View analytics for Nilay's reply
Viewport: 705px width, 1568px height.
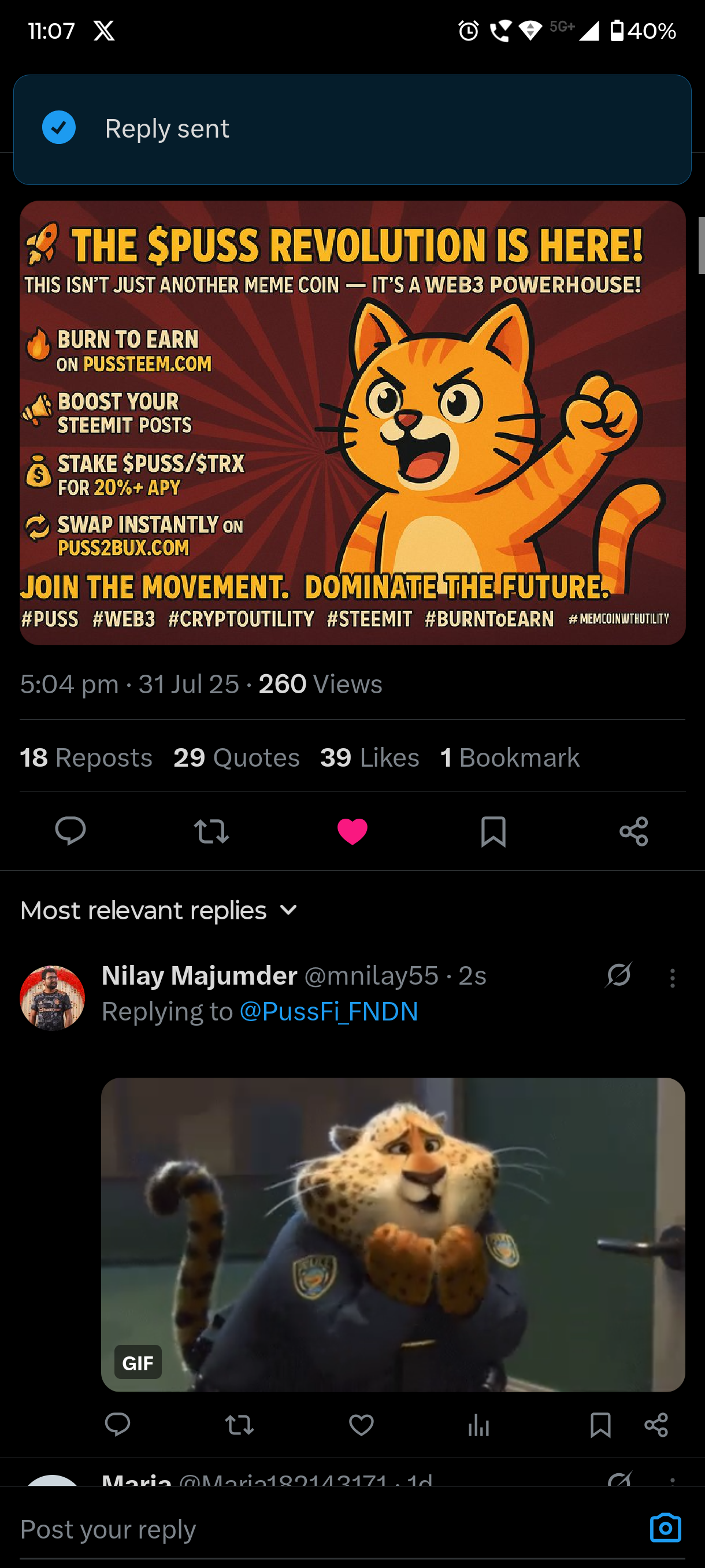pos(478,1425)
